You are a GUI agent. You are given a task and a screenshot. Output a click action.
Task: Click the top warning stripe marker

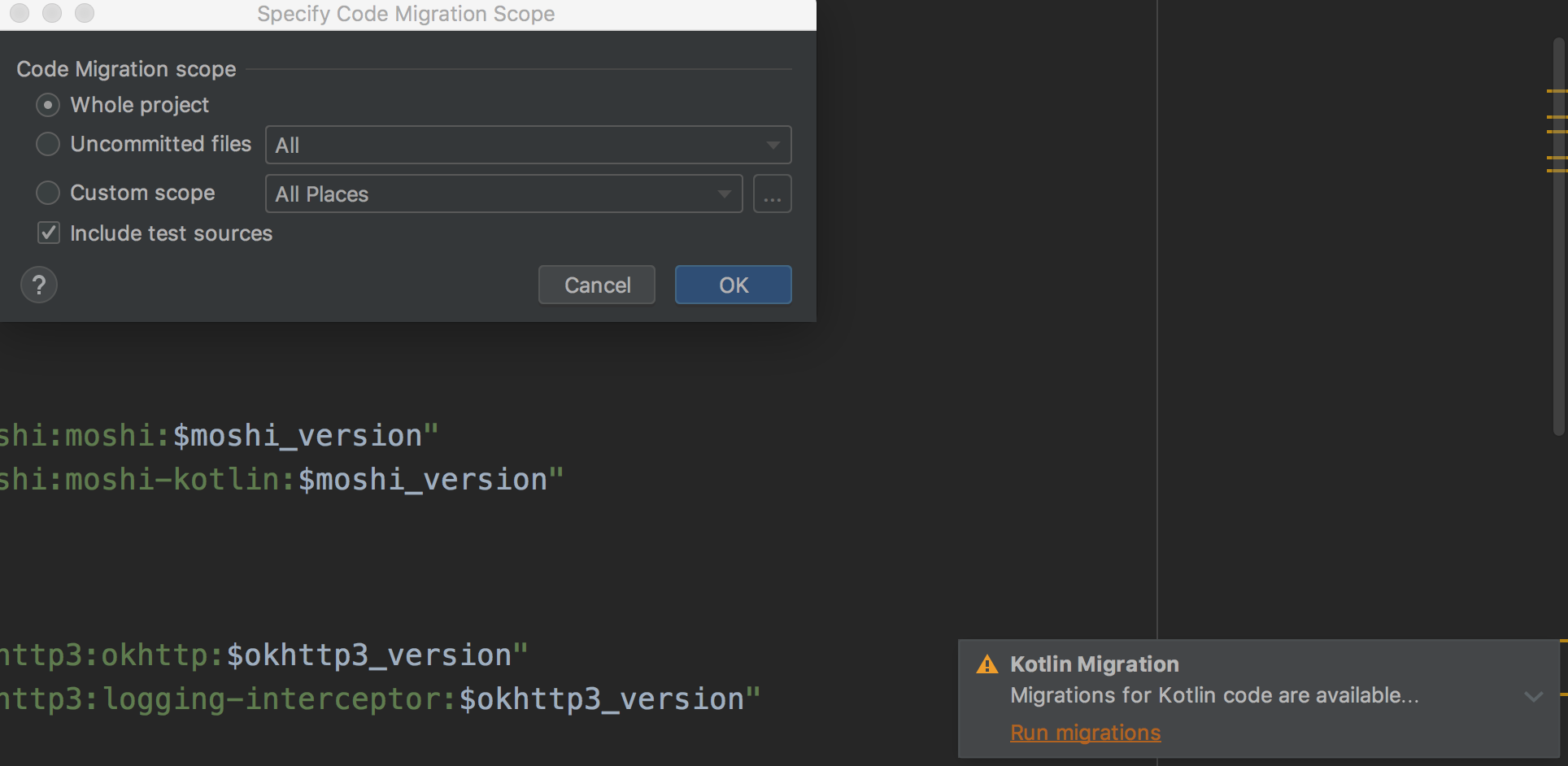click(x=1557, y=91)
